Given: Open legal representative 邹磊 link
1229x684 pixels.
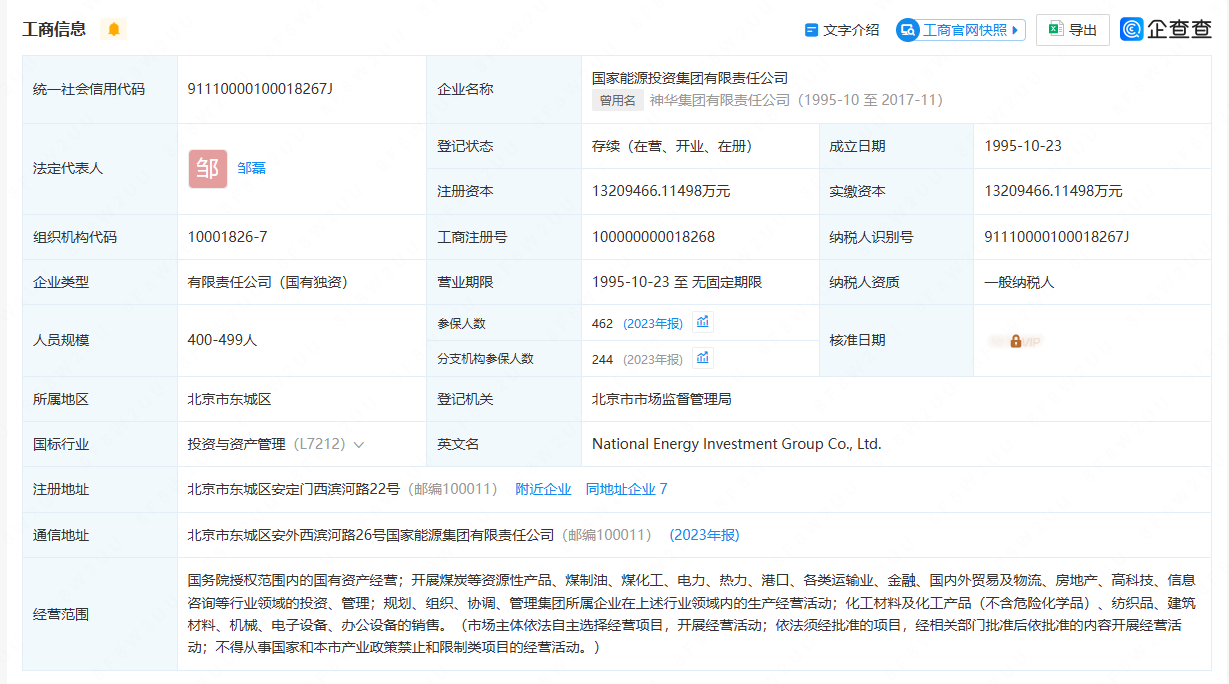Looking at the screenshot, I should click(x=252, y=168).
